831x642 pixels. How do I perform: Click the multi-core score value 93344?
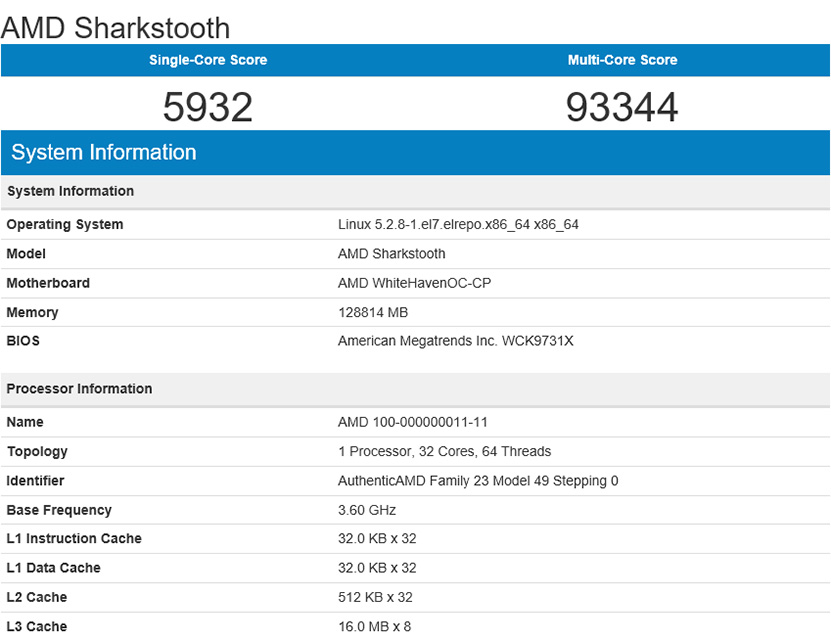622,107
